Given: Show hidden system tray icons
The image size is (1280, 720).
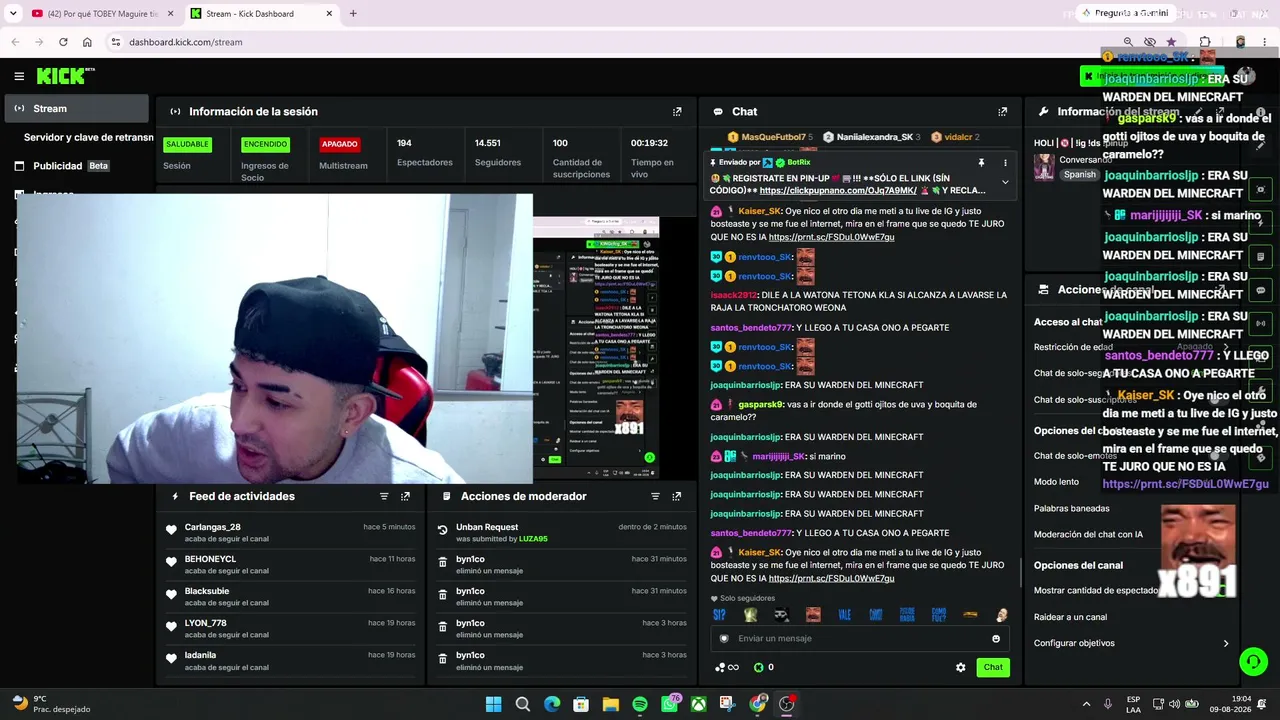Looking at the screenshot, I should pyautogui.click(x=1086, y=704).
